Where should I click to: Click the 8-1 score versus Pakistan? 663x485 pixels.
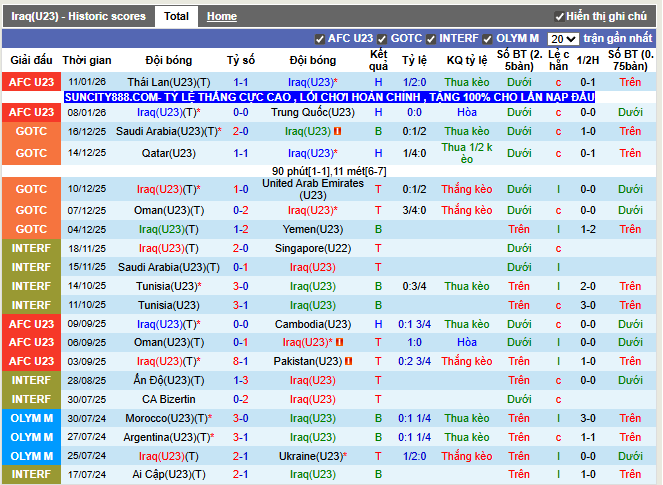[x=241, y=362]
